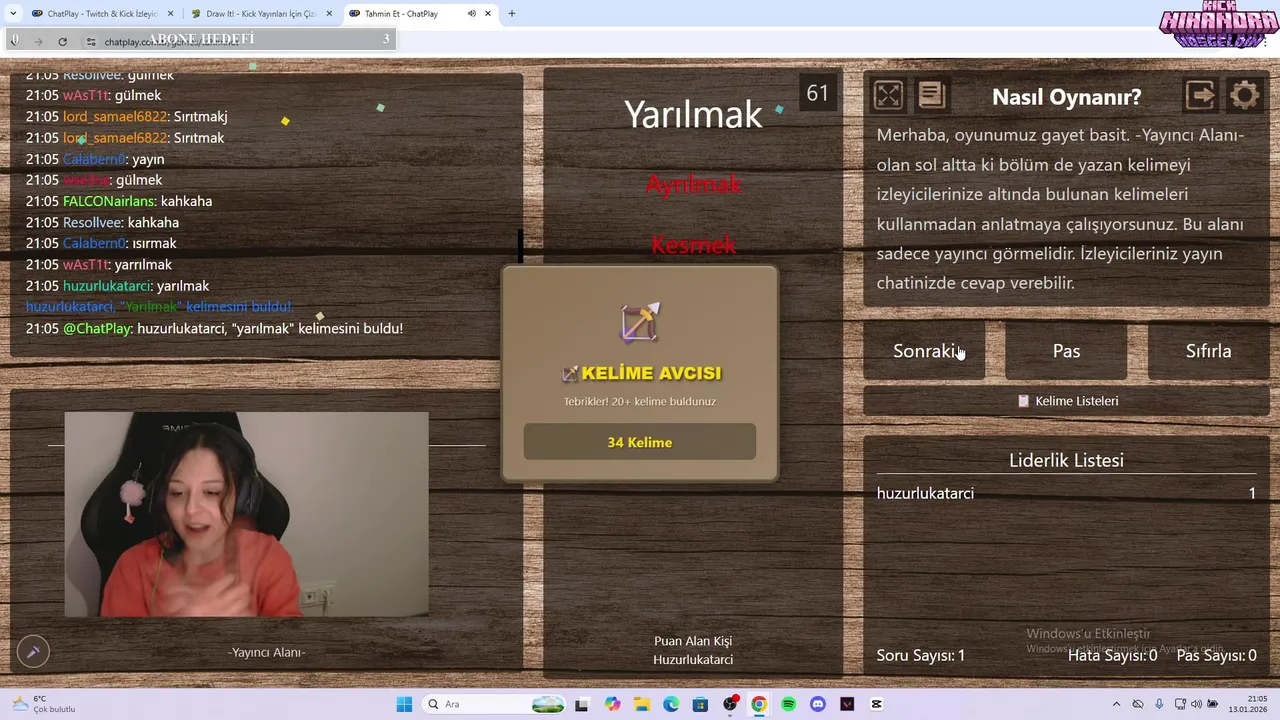Open CapCut from taskbar
The image size is (1280, 720).
(x=877, y=704)
